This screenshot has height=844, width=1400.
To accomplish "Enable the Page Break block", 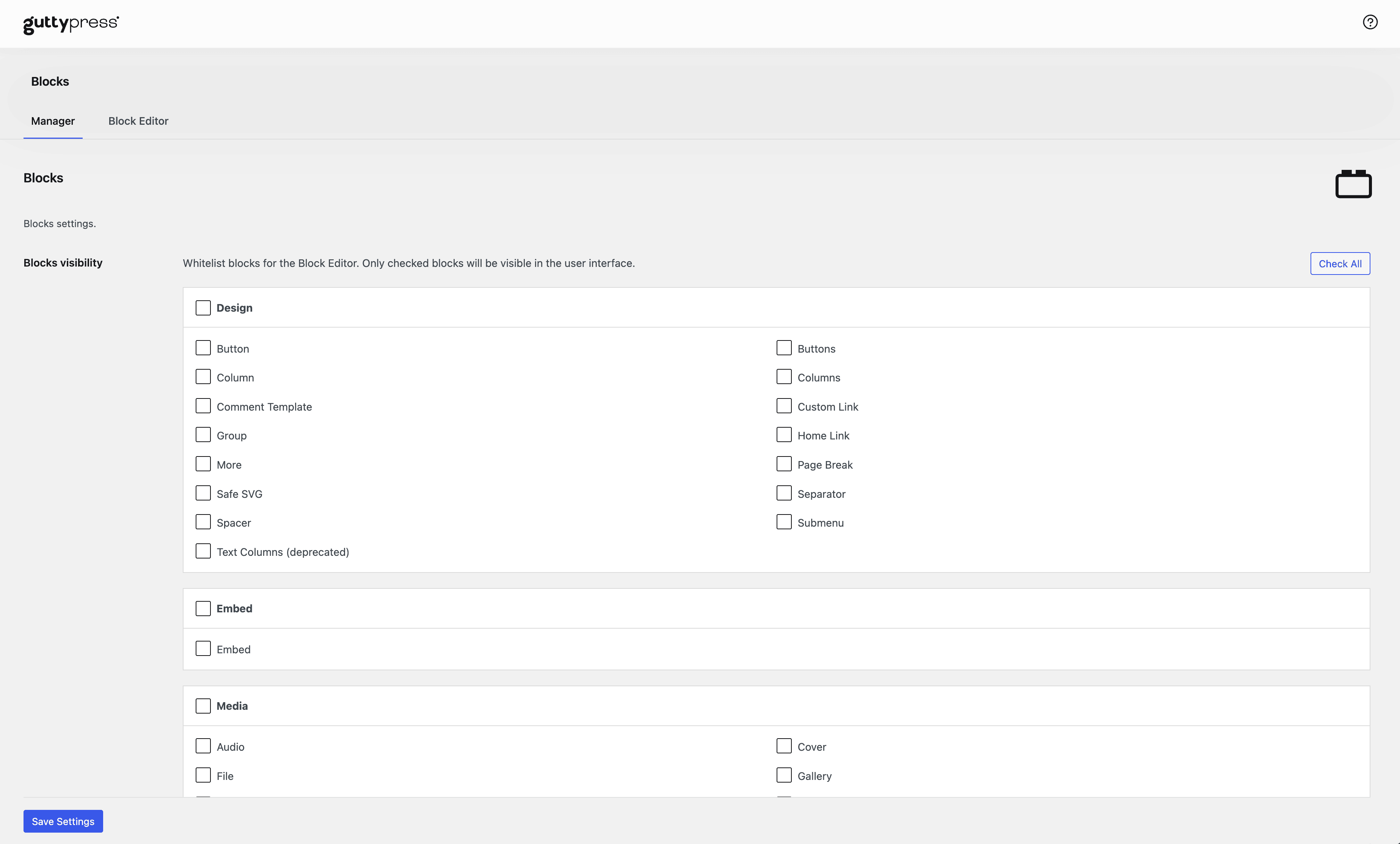I will [783, 464].
